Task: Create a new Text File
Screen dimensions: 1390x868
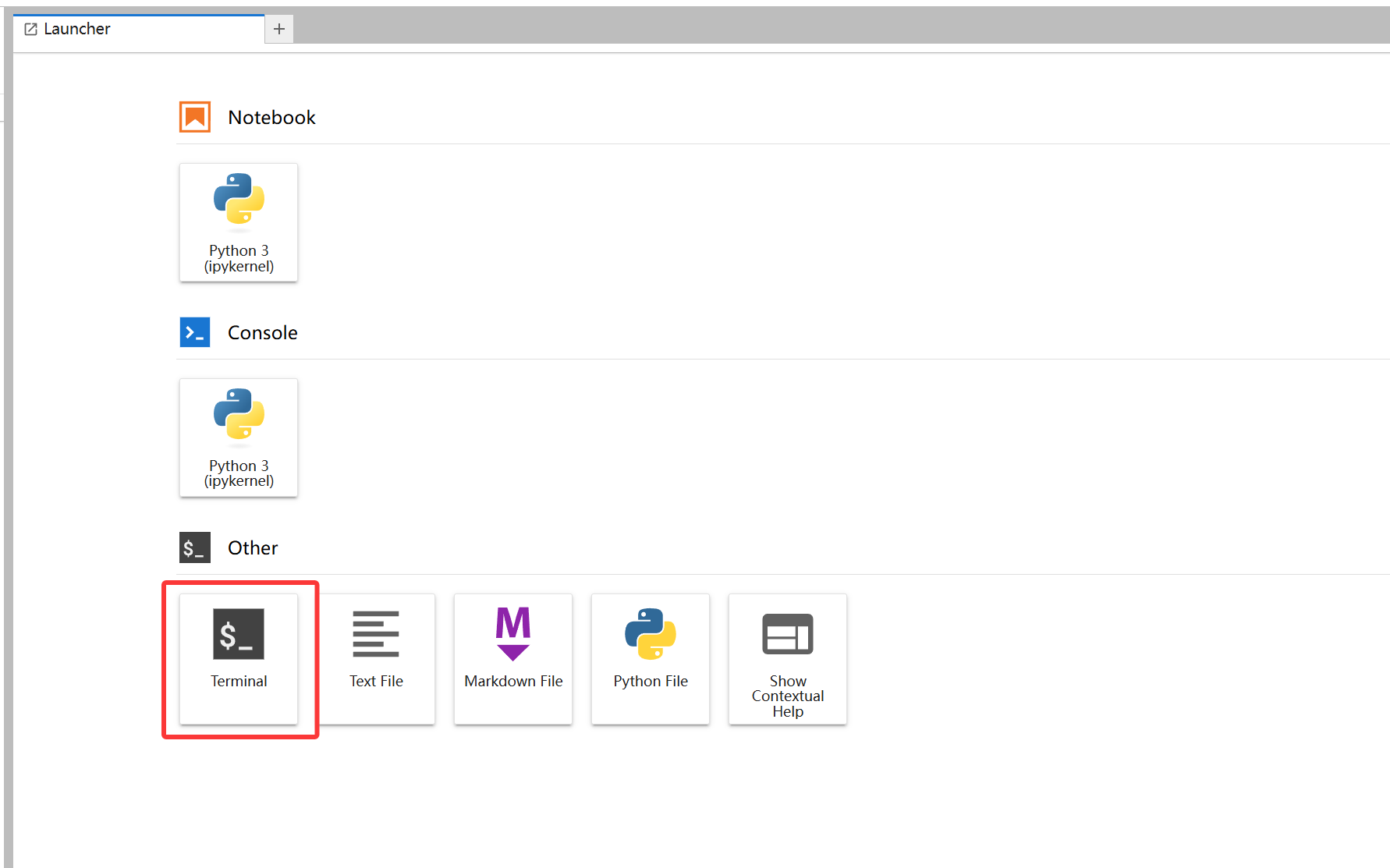Action: click(376, 659)
